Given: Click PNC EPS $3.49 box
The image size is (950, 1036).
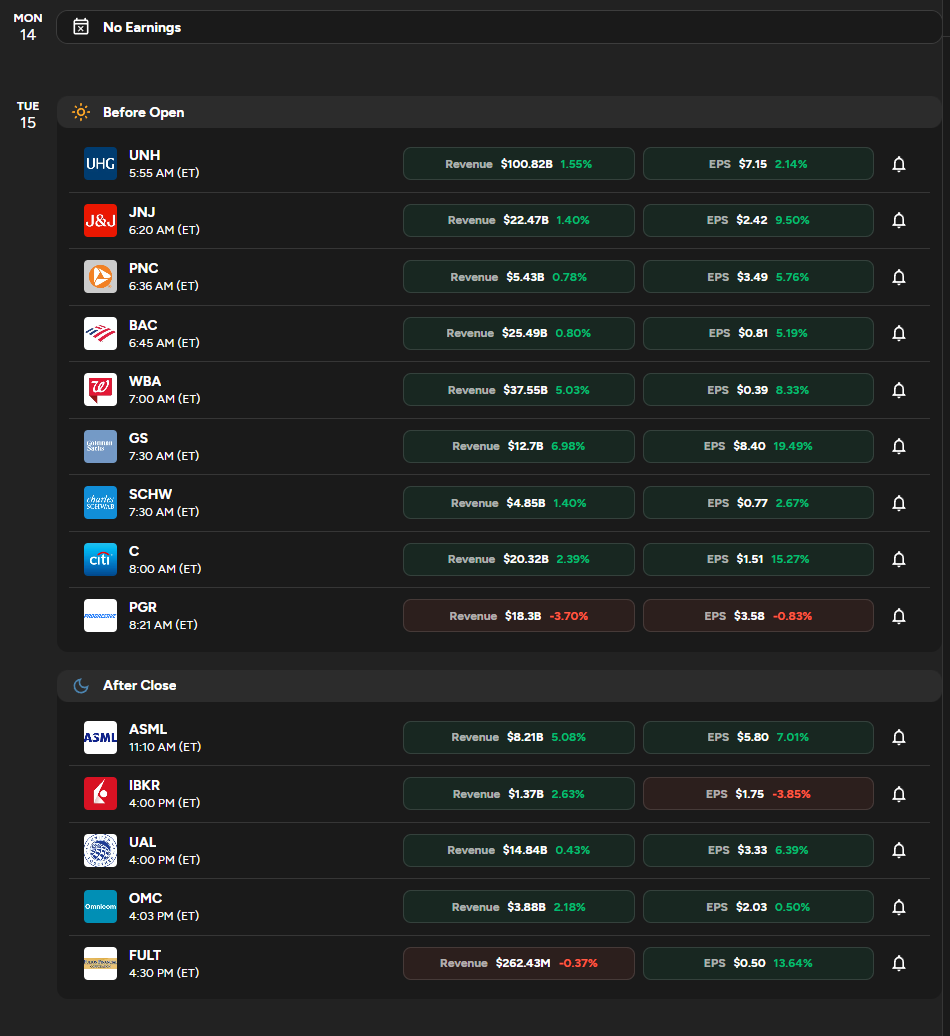Looking at the screenshot, I should click(x=758, y=277).
